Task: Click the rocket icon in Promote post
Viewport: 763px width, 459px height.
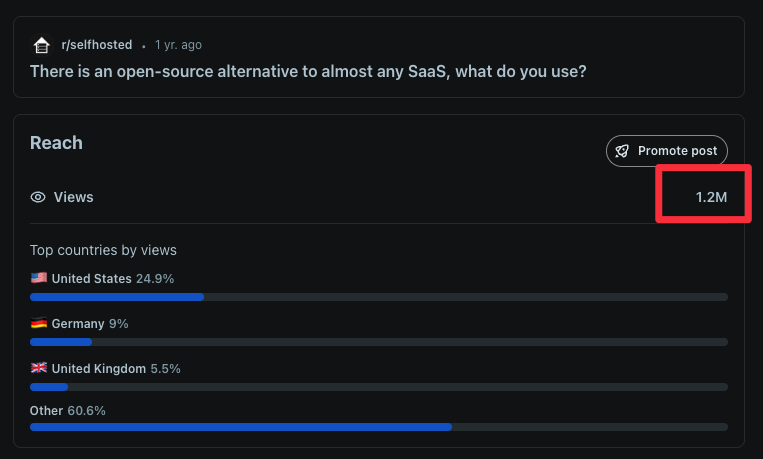Action: [x=623, y=151]
